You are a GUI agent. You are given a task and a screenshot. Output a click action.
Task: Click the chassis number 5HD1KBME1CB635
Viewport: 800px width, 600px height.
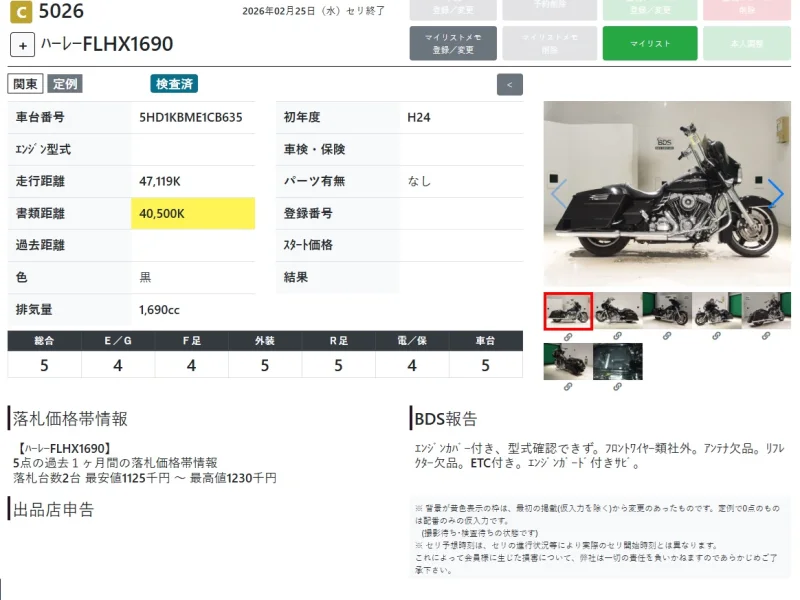[x=191, y=117]
